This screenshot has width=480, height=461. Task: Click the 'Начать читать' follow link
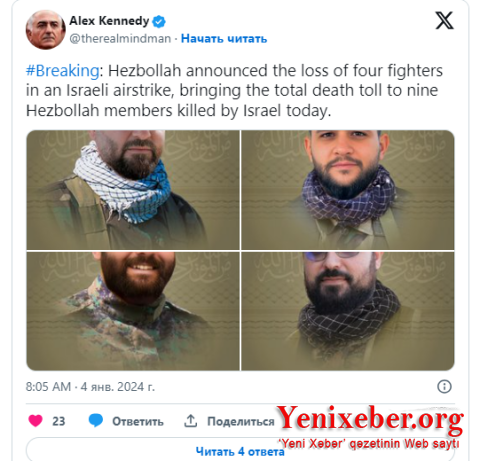[224, 39]
